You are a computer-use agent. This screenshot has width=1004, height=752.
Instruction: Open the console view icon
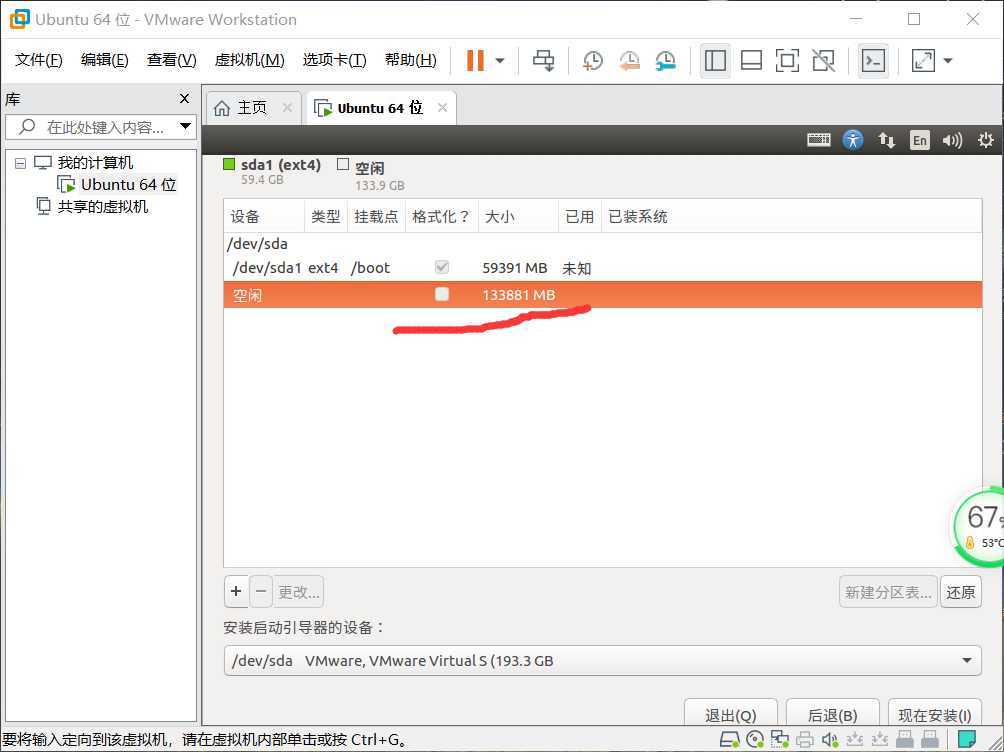click(873, 61)
